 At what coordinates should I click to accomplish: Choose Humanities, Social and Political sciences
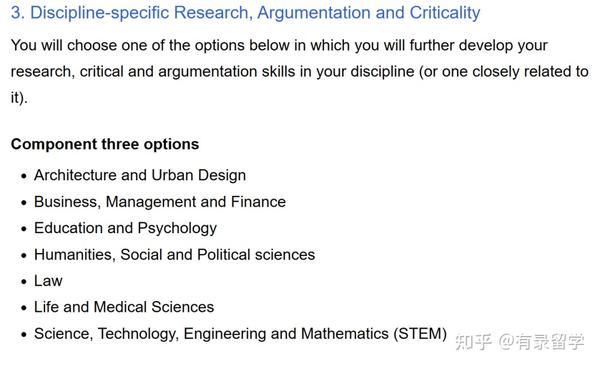174,255
